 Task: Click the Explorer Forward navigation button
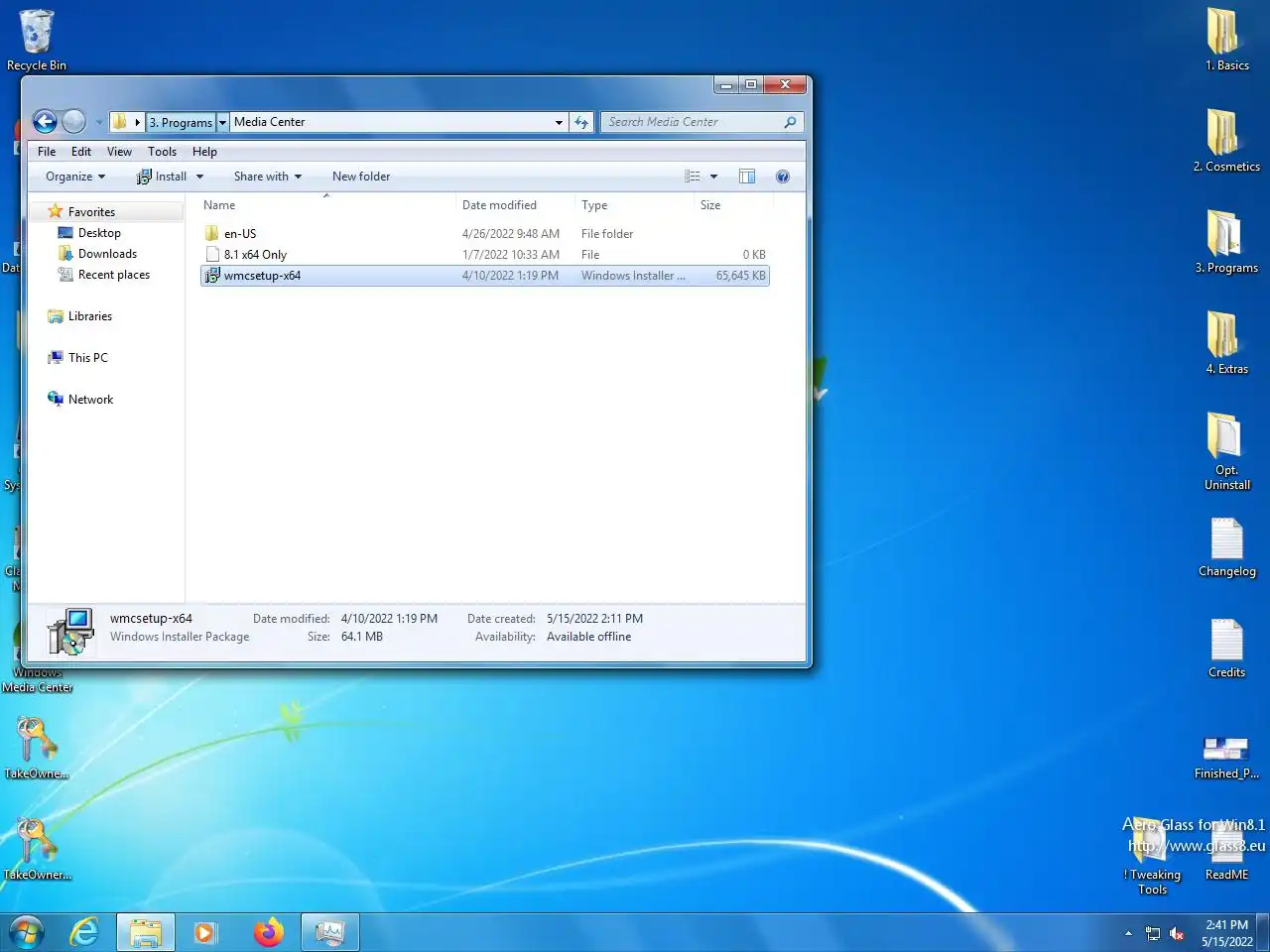point(74,122)
